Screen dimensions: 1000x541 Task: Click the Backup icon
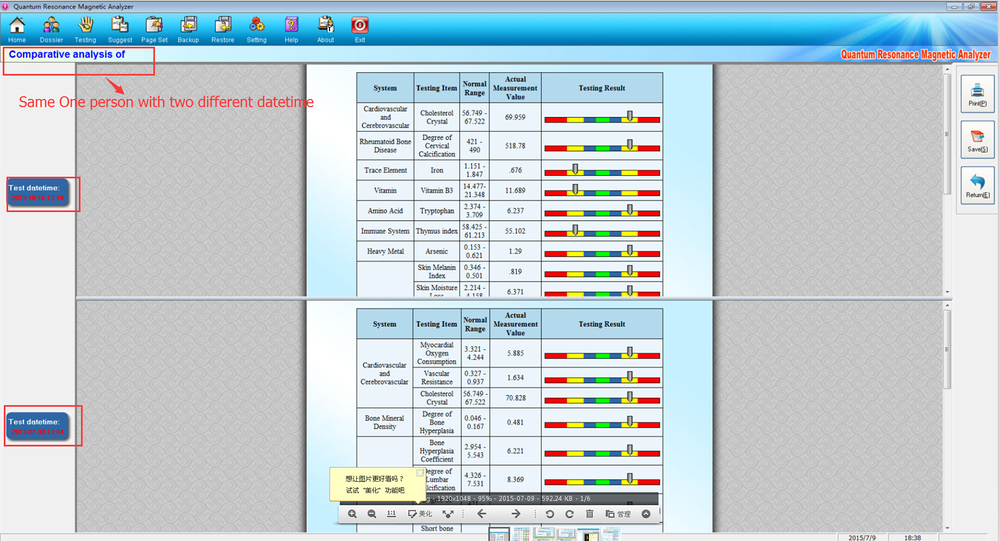click(188, 29)
